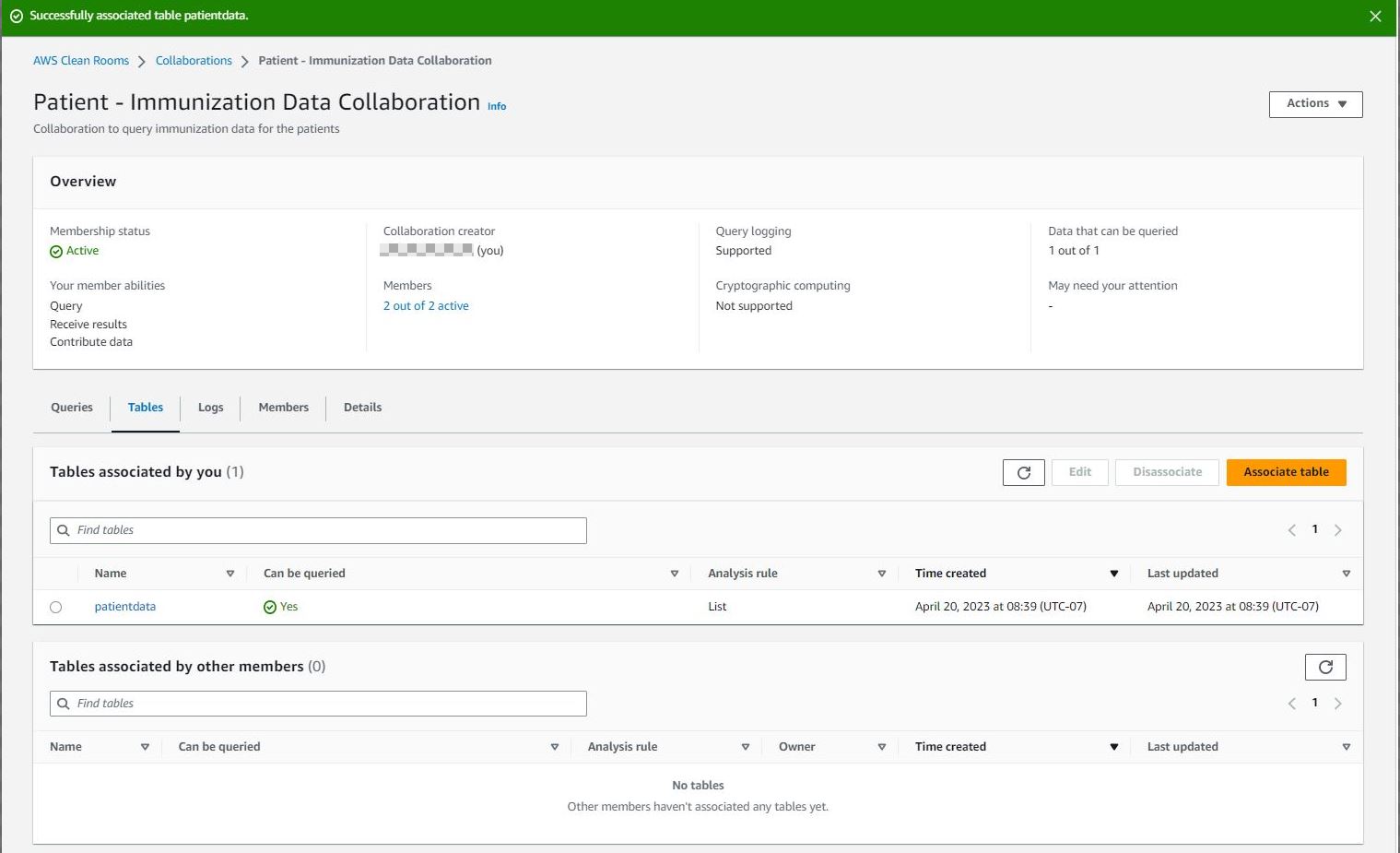Switch to the Members tab
Image resolution: width=1400 pixels, height=853 pixels.
(284, 408)
